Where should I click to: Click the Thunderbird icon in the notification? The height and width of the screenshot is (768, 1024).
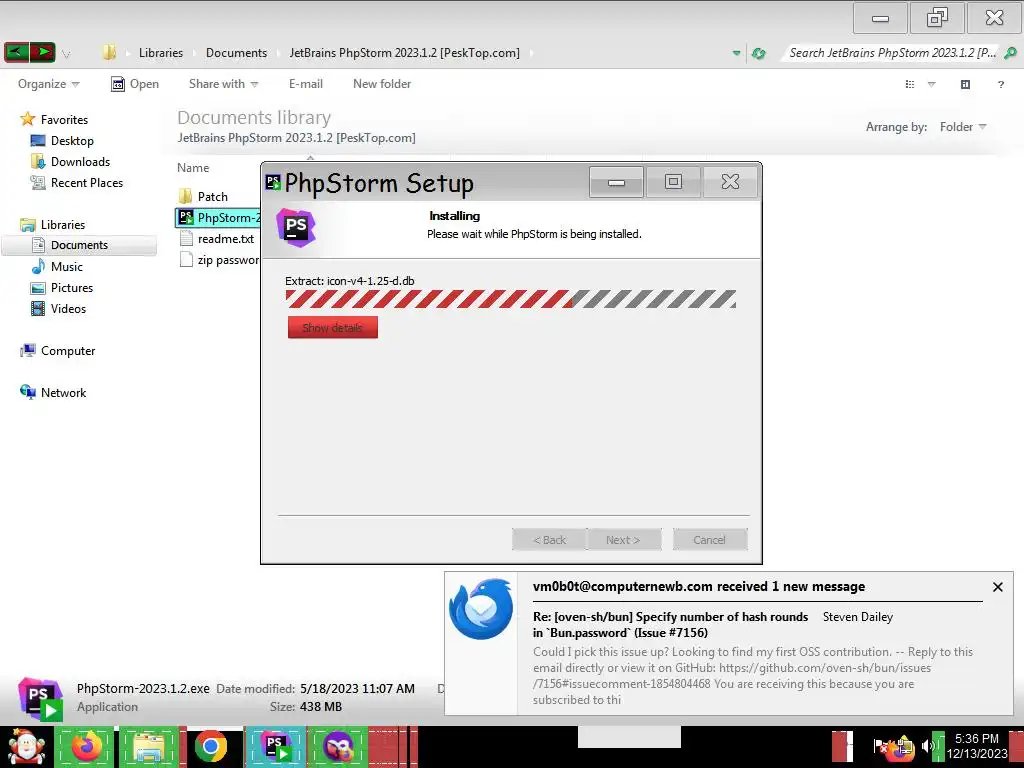pyautogui.click(x=481, y=609)
